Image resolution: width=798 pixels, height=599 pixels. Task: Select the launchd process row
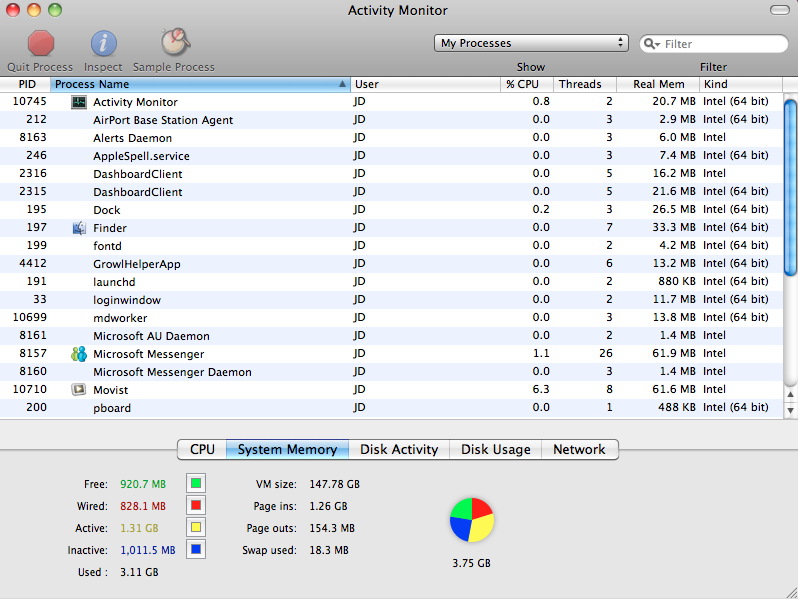(391, 281)
